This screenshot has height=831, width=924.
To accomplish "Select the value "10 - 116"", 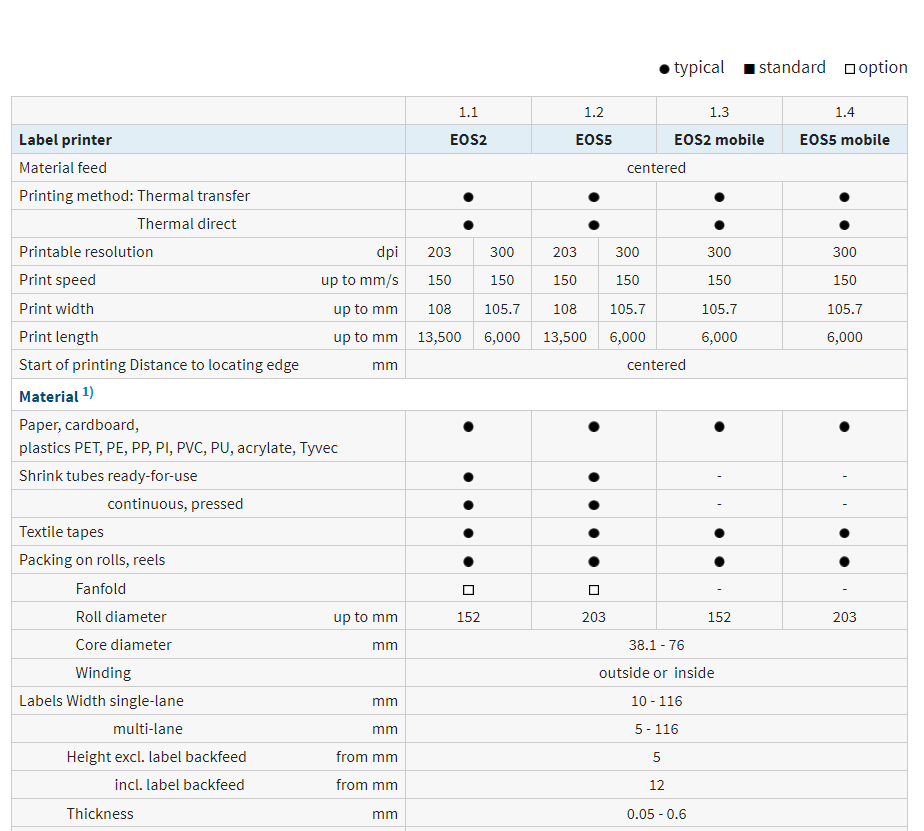I will 656,701.
